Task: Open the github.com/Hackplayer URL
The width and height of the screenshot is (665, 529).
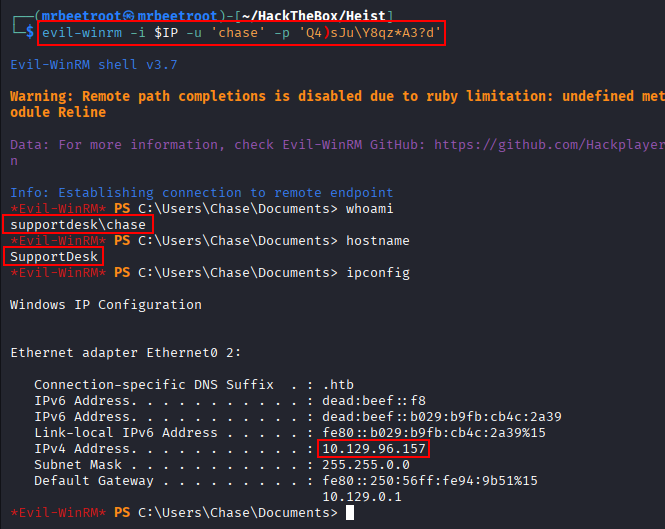Action: (549, 145)
